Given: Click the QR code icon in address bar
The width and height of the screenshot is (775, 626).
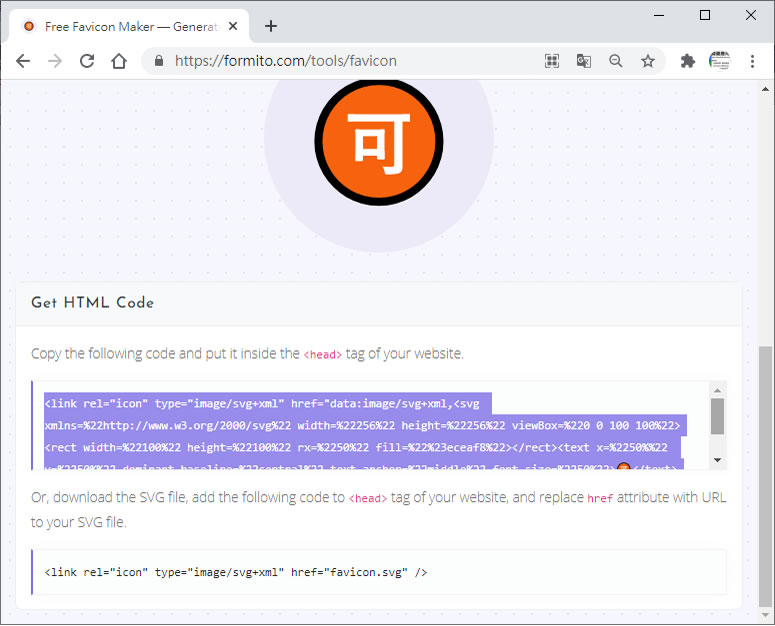Looking at the screenshot, I should [x=552, y=61].
